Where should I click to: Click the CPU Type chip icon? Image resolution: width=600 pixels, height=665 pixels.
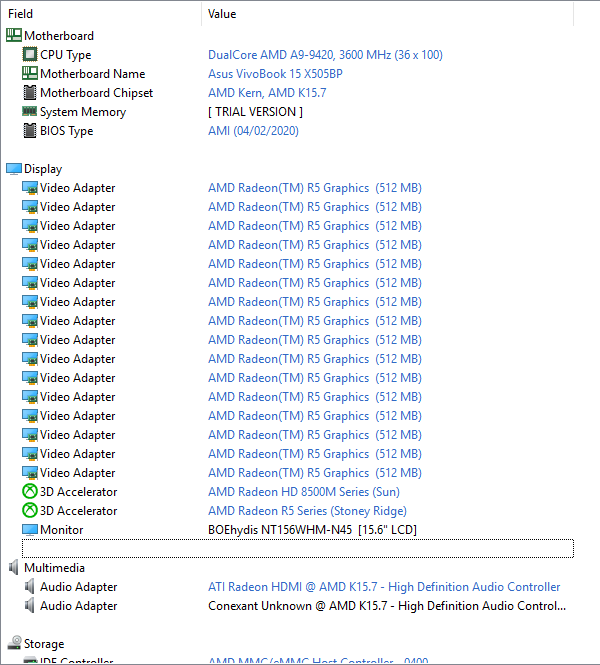pyautogui.click(x=29, y=54)
